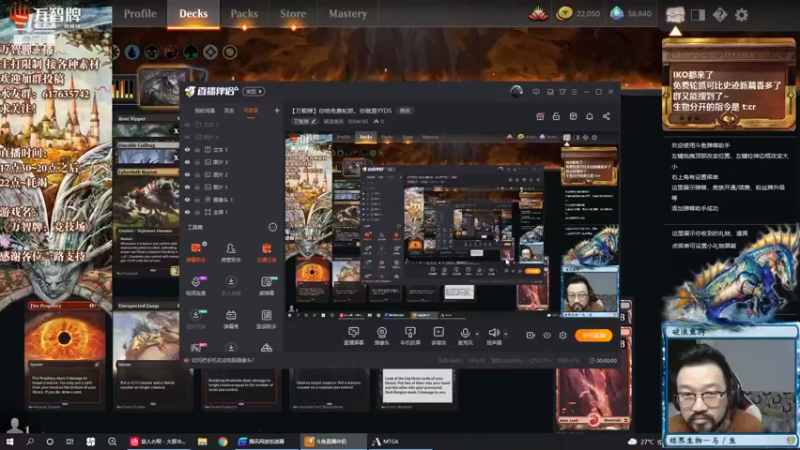The image size is (800, 450).
Task: Add 直播屏幕 capture source
Action: [x=354, y=336]
